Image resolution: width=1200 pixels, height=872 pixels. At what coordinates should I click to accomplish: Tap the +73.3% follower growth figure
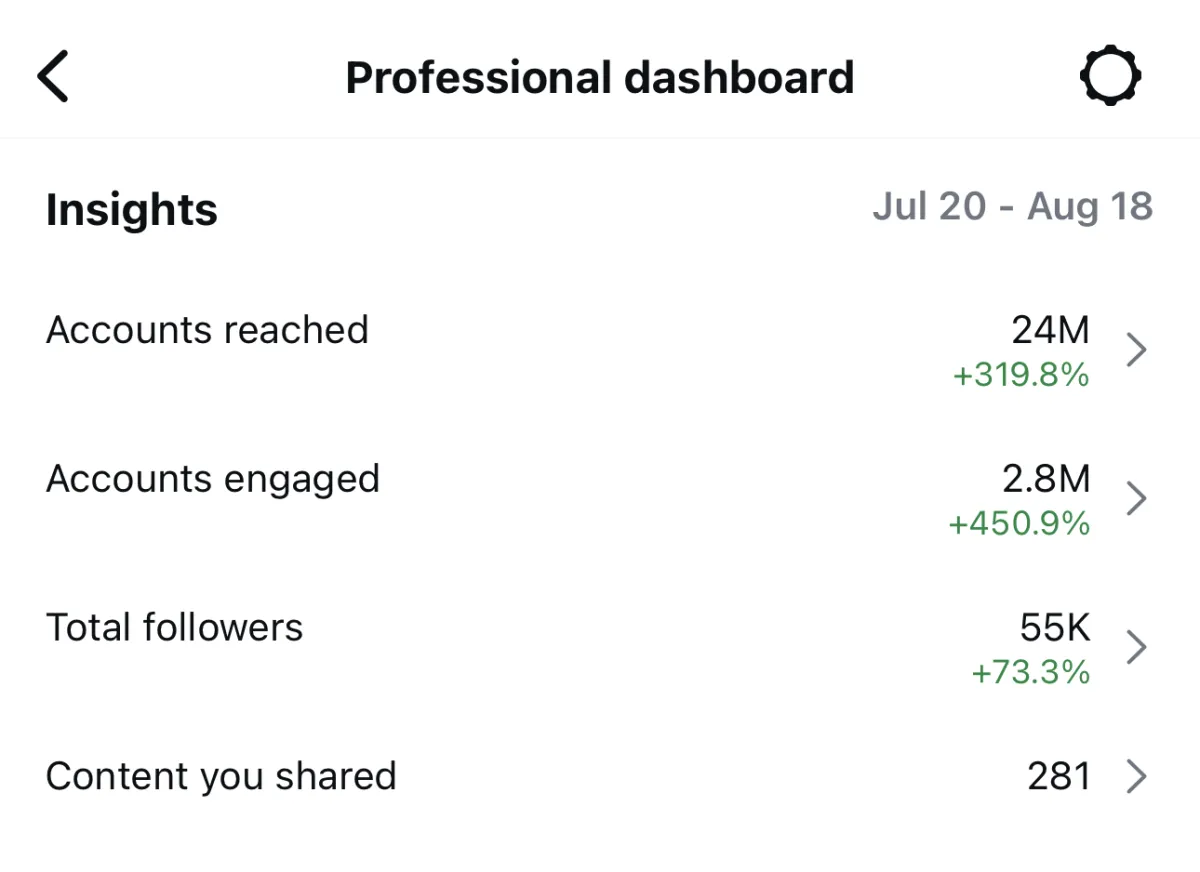(1031, 672)
